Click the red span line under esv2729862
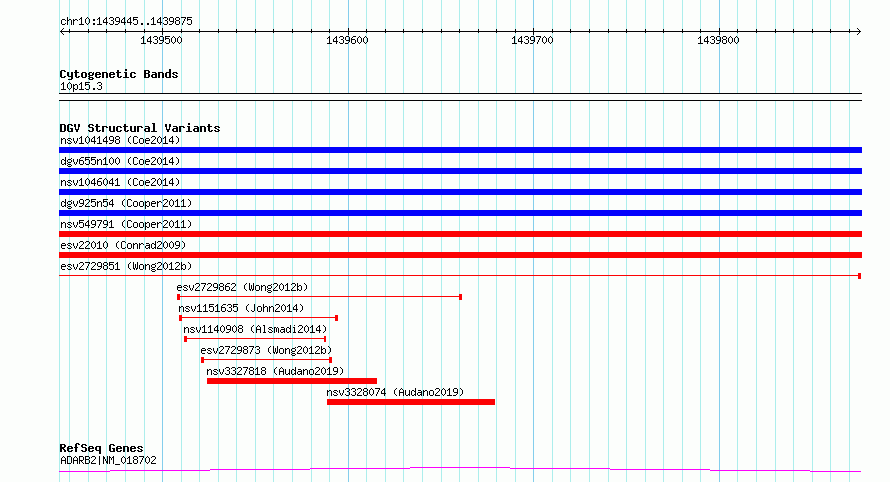 (x=320, y=297)
